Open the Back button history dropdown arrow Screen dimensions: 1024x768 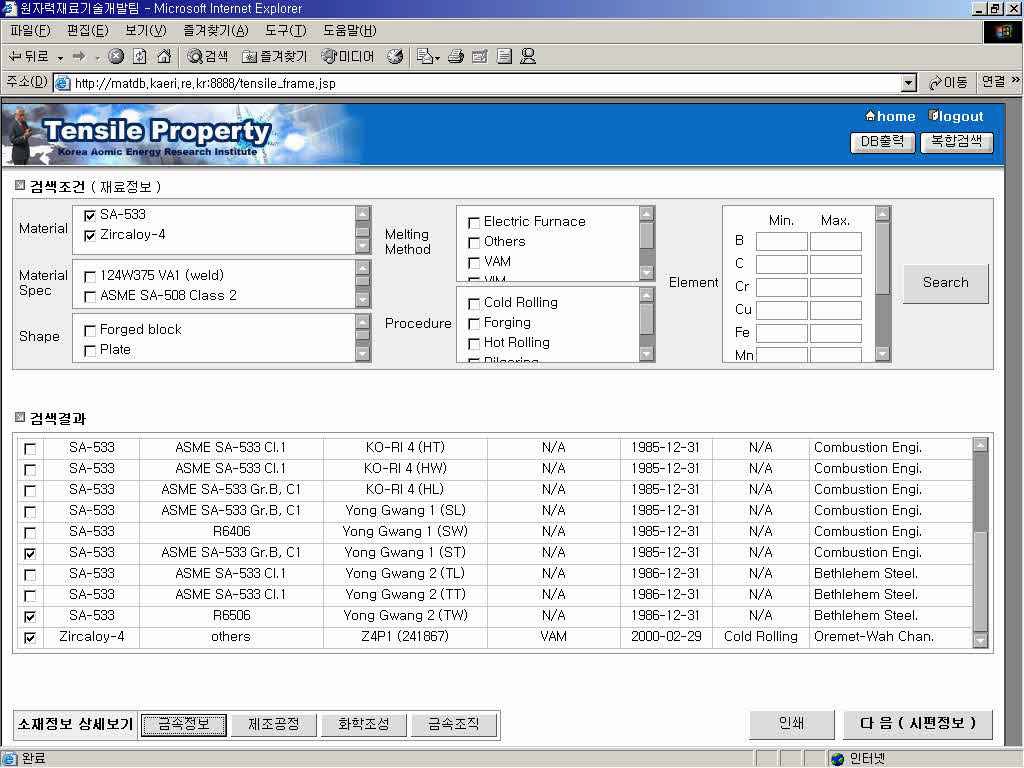point(60,57)
